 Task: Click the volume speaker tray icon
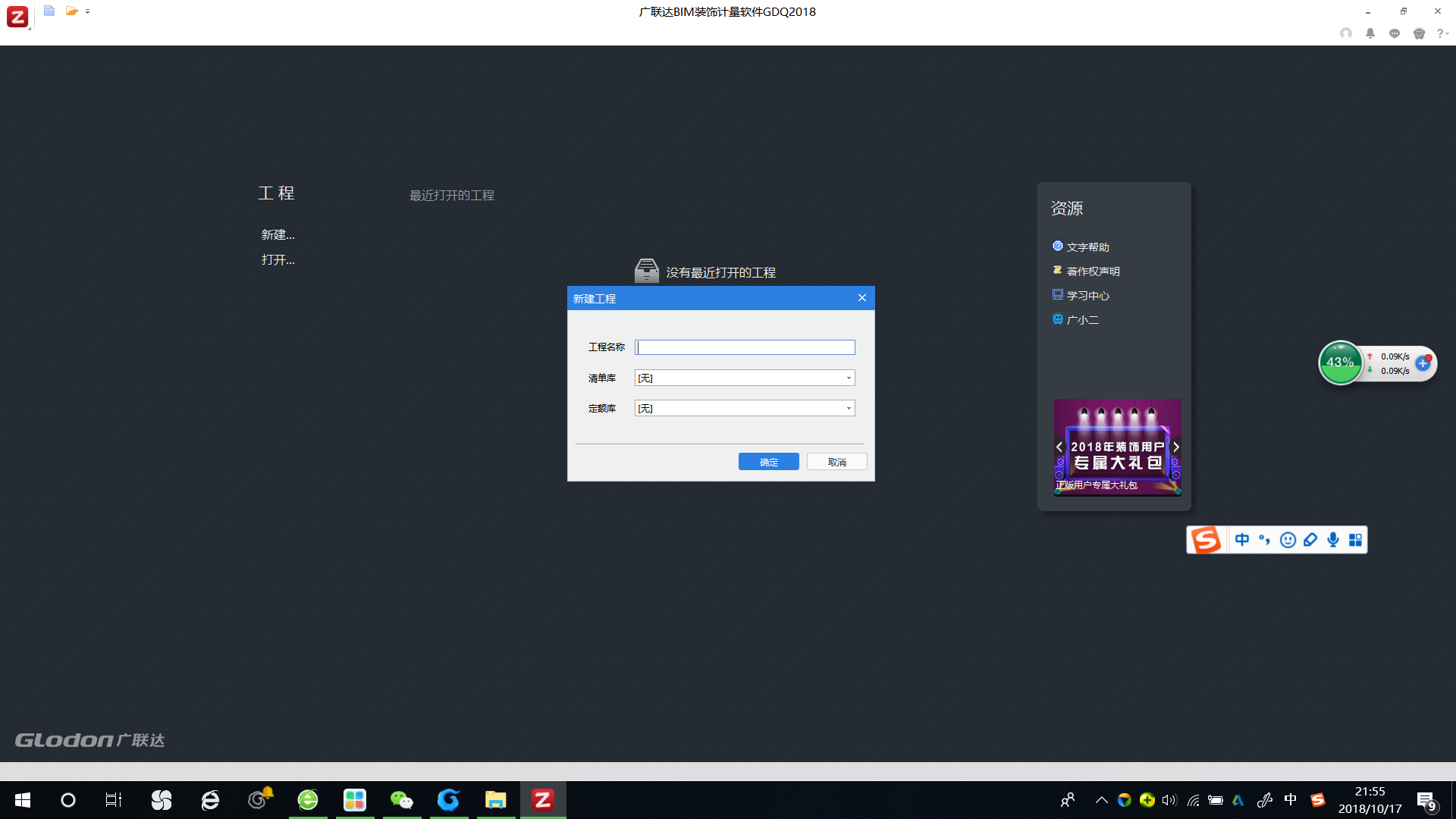point(1169,800)
